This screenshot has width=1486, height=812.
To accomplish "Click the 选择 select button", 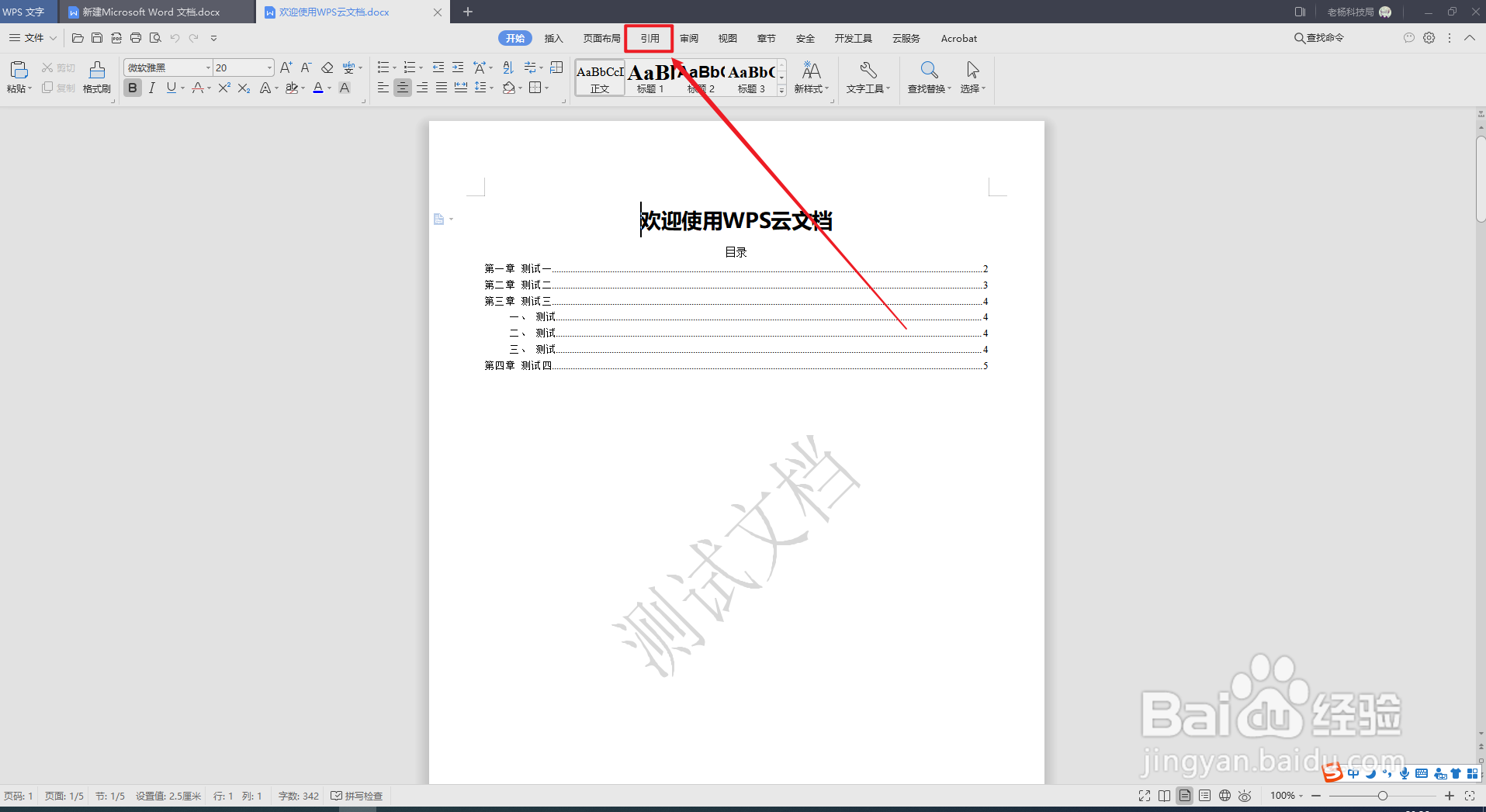I will click(x=972, y=78).
